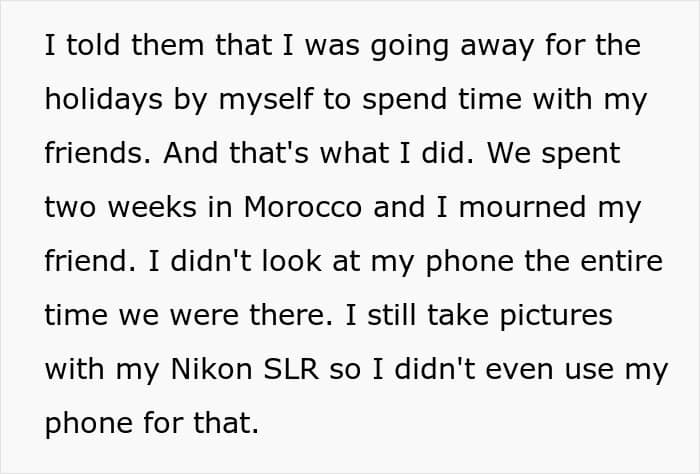Click the word "friends." at the third line's start
This screenshot has height=474, width=700.
tap(88, 155)
